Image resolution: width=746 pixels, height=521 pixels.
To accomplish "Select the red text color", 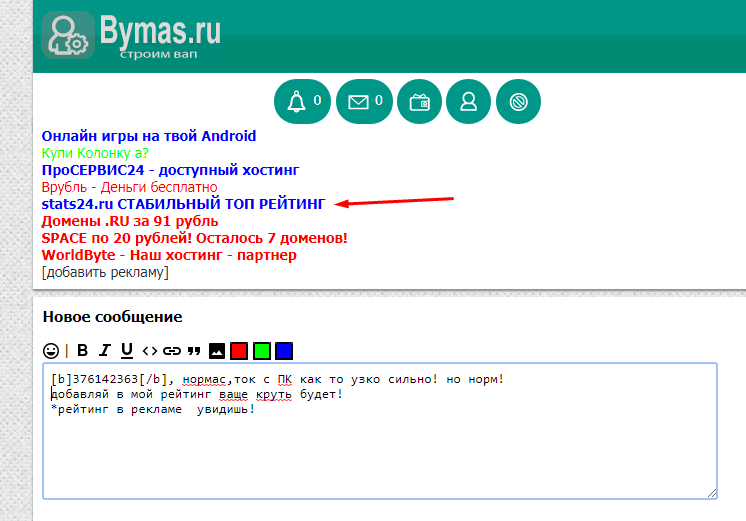I will 239,350.
